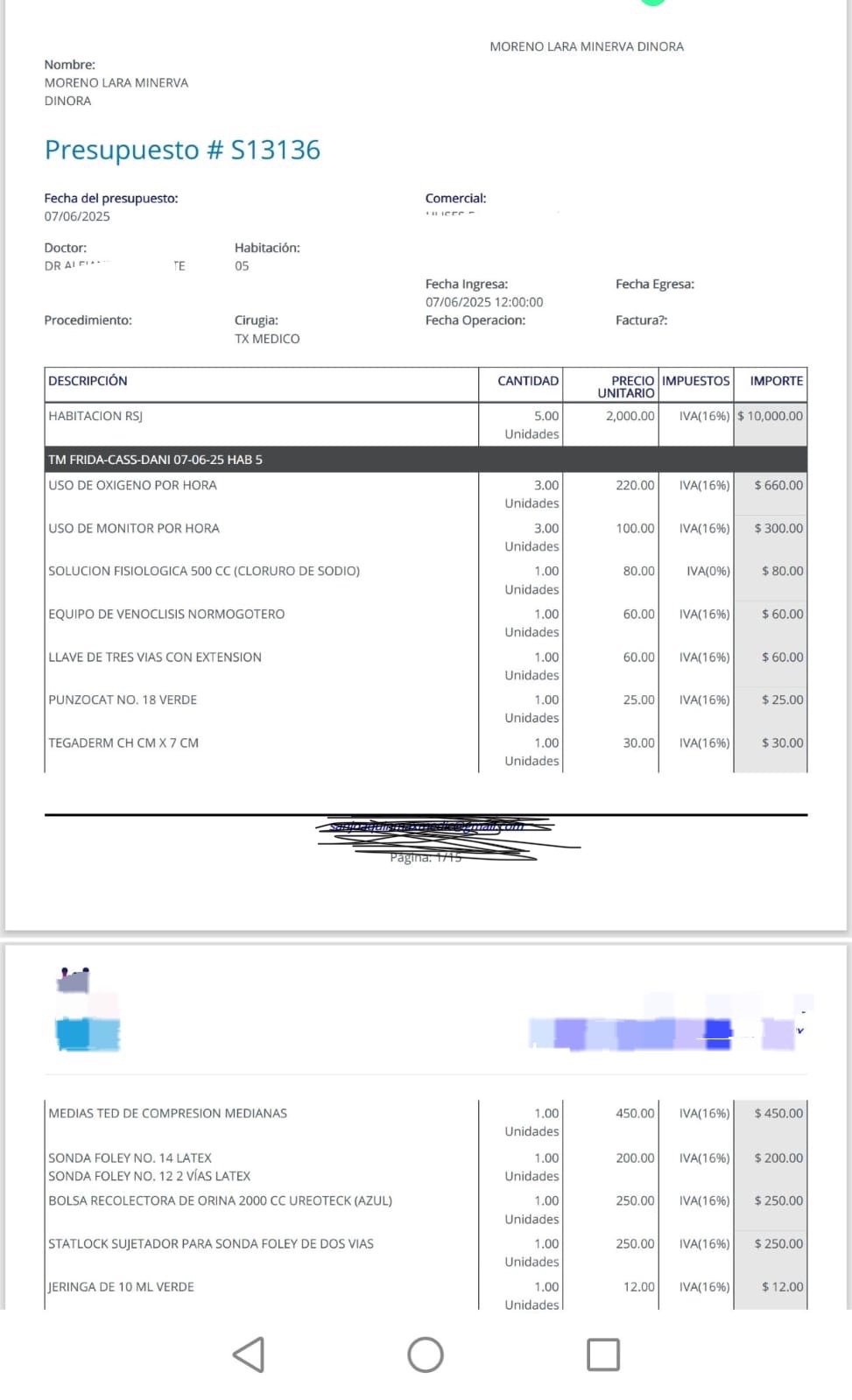Tap the $ 10,000.00 importe cell
852x1400 pixels.
(771, 416)
